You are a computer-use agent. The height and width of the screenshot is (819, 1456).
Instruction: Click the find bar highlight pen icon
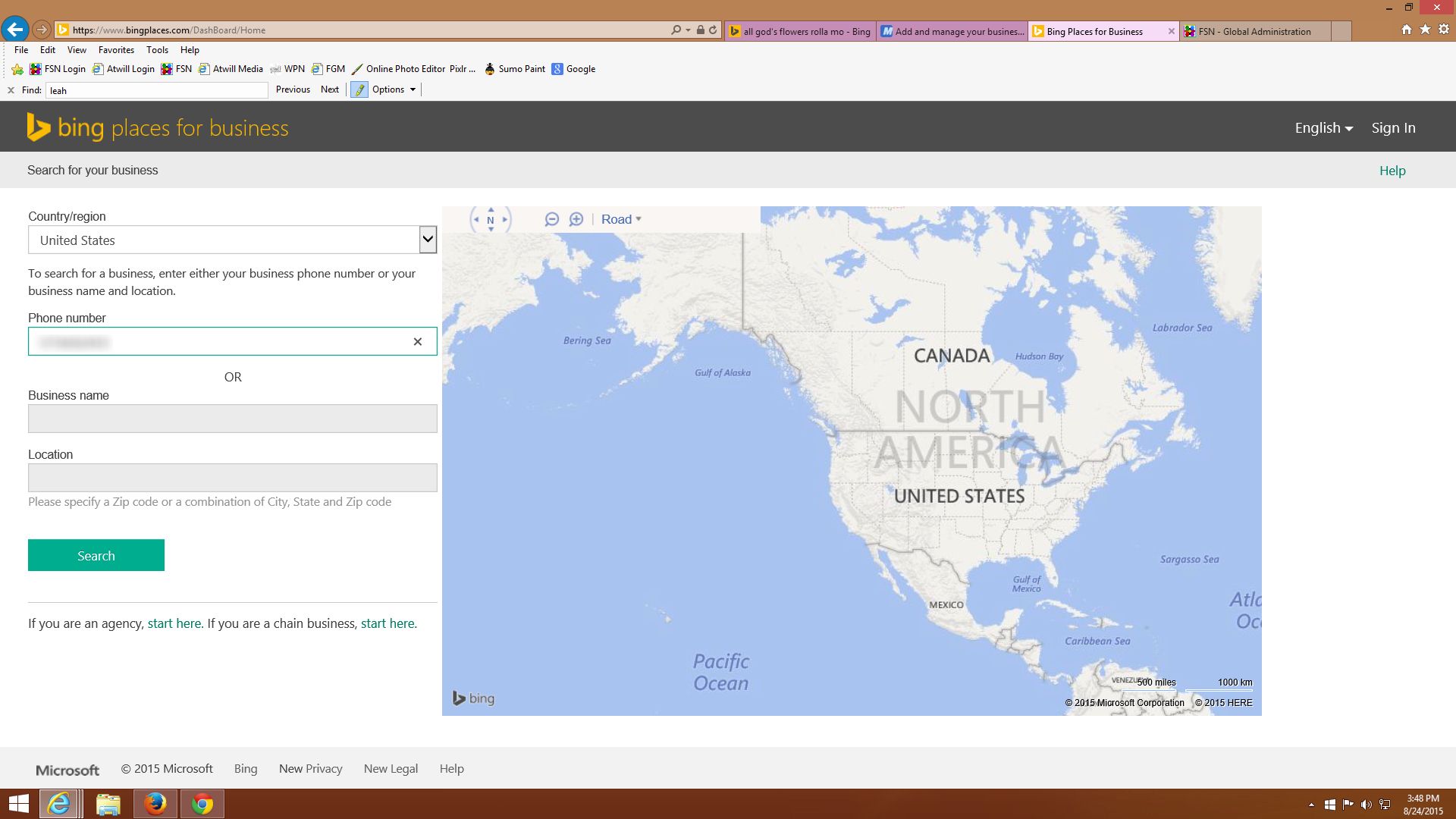pyautogui.click(x=359, y=89)
